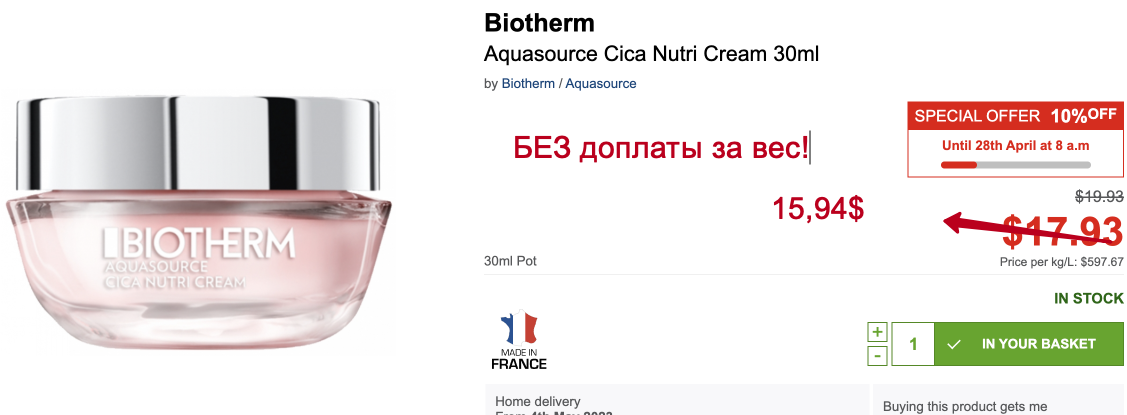1127x415 pixels.
Task: Click the quantity input field
Action: [x=913, y=344]
